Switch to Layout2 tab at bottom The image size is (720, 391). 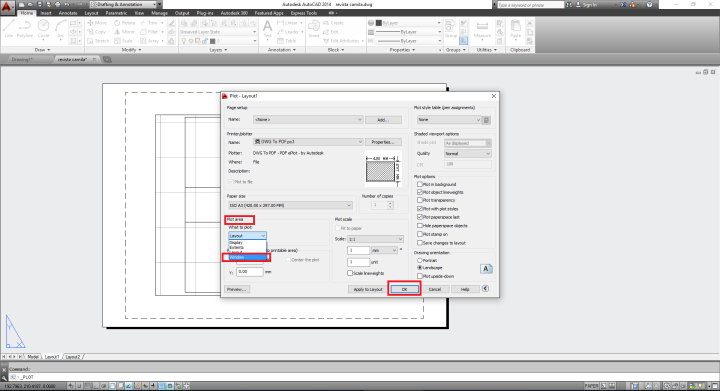[x=73, y=357]
